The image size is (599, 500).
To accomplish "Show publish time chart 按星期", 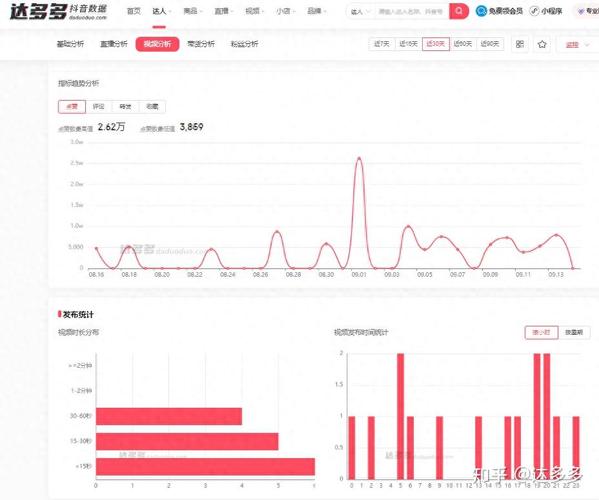I will point(574,332).
